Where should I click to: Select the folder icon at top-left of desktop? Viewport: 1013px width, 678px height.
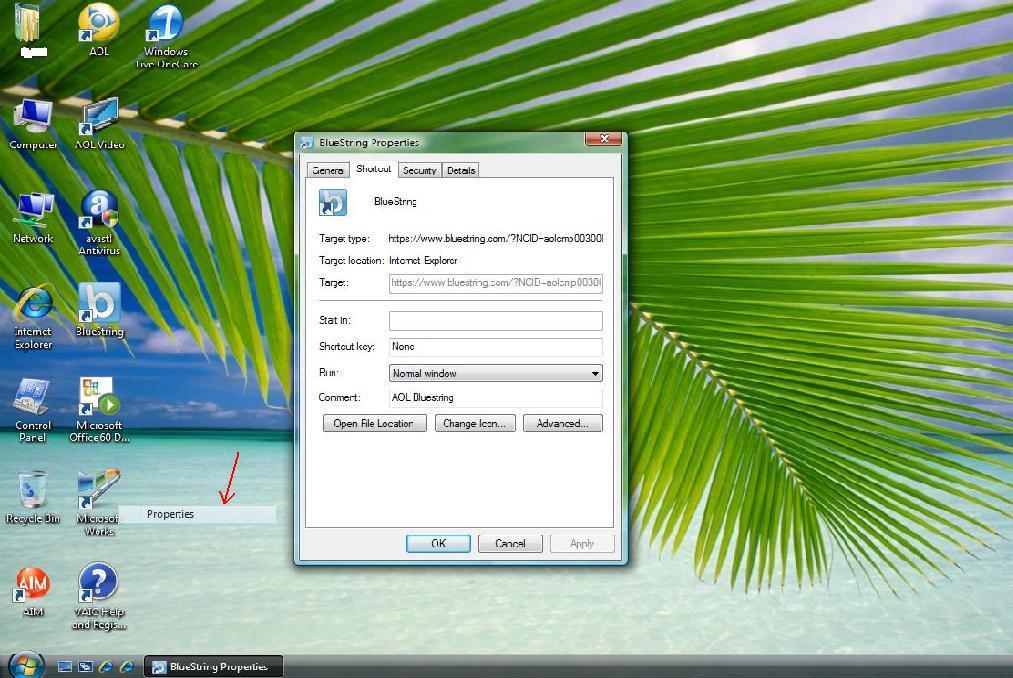coord(30,30)
